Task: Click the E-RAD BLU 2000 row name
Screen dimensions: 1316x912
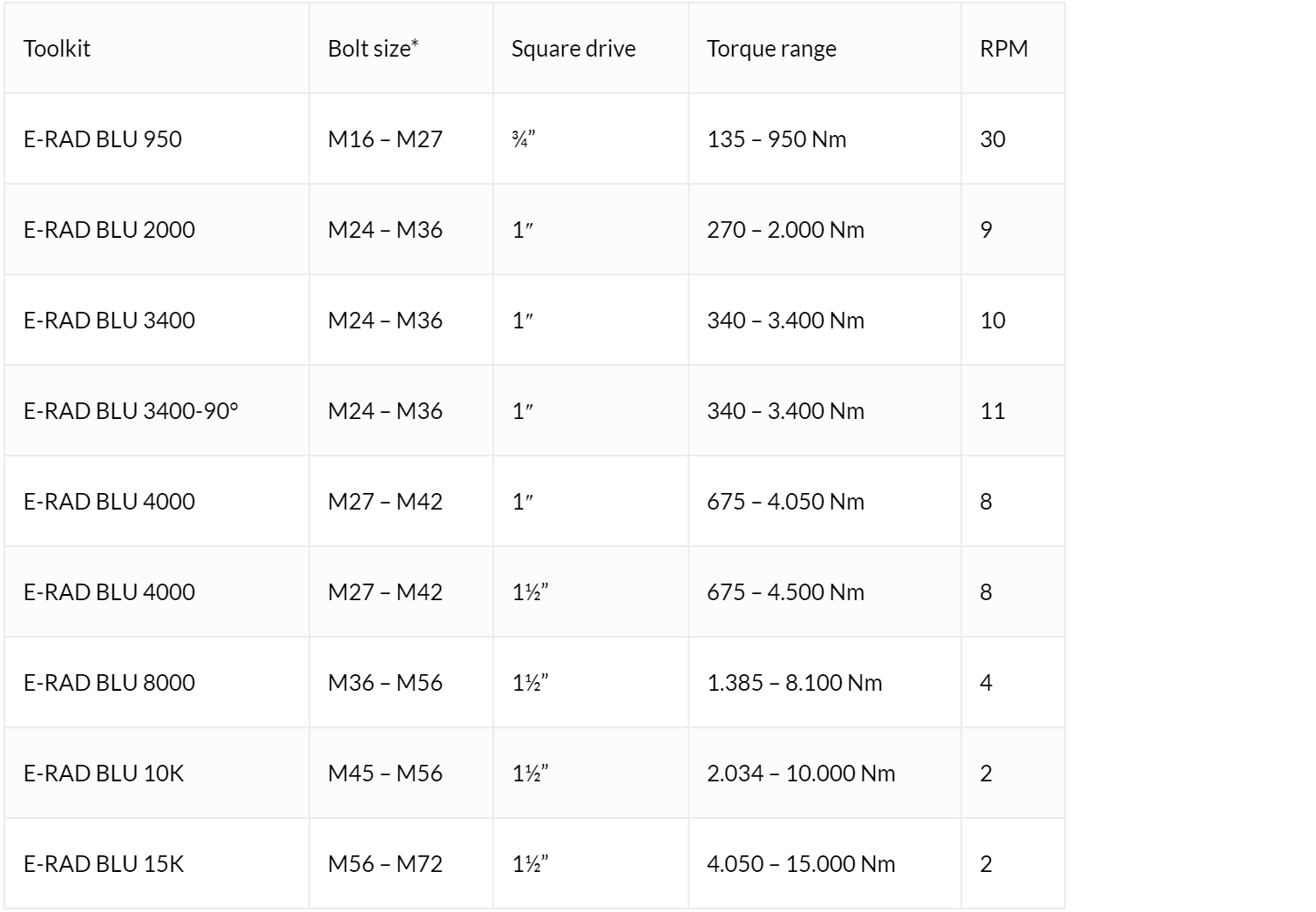Action: (109, 229)
